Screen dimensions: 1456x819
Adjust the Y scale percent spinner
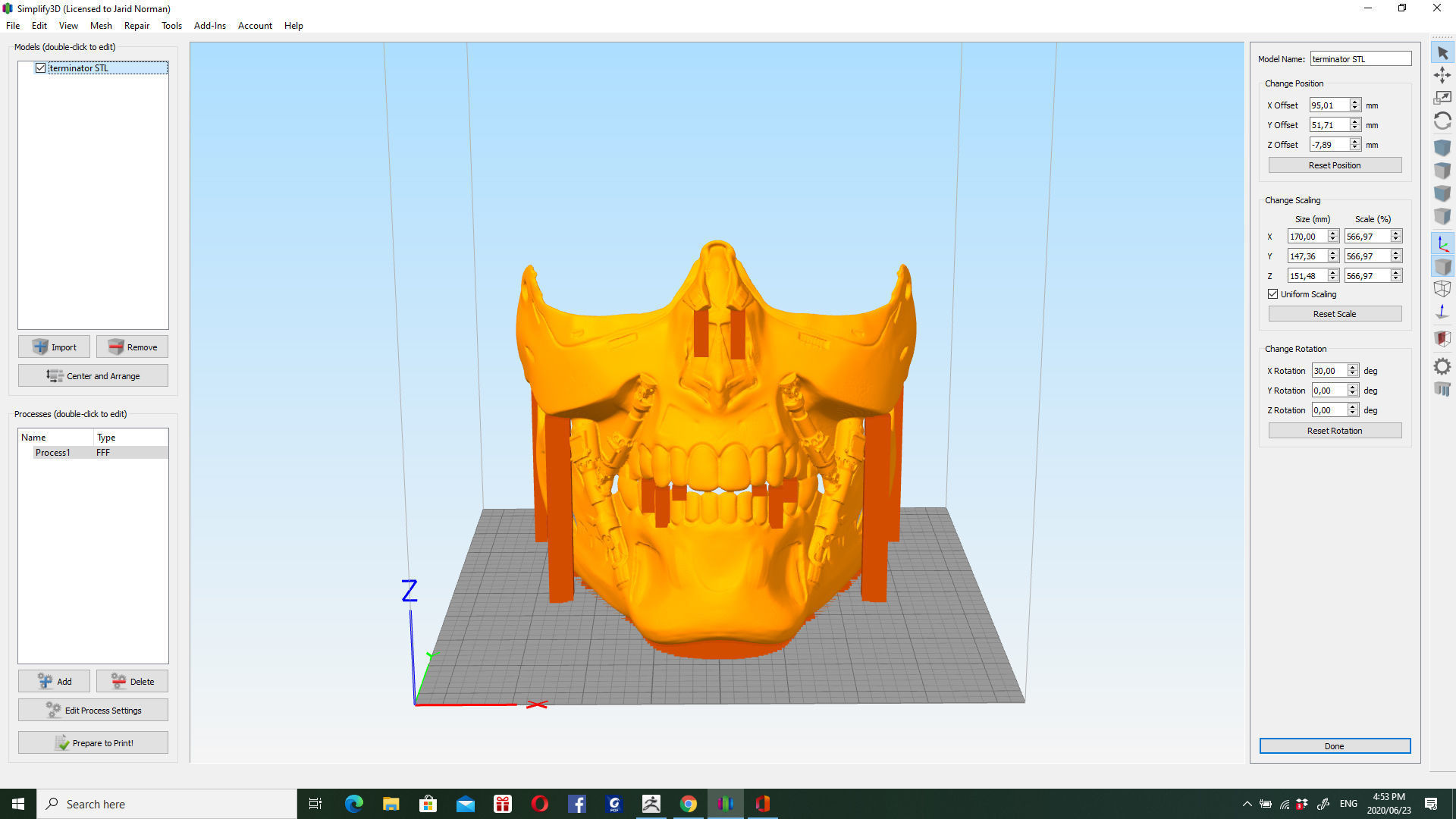click(x=1395, y=256)
